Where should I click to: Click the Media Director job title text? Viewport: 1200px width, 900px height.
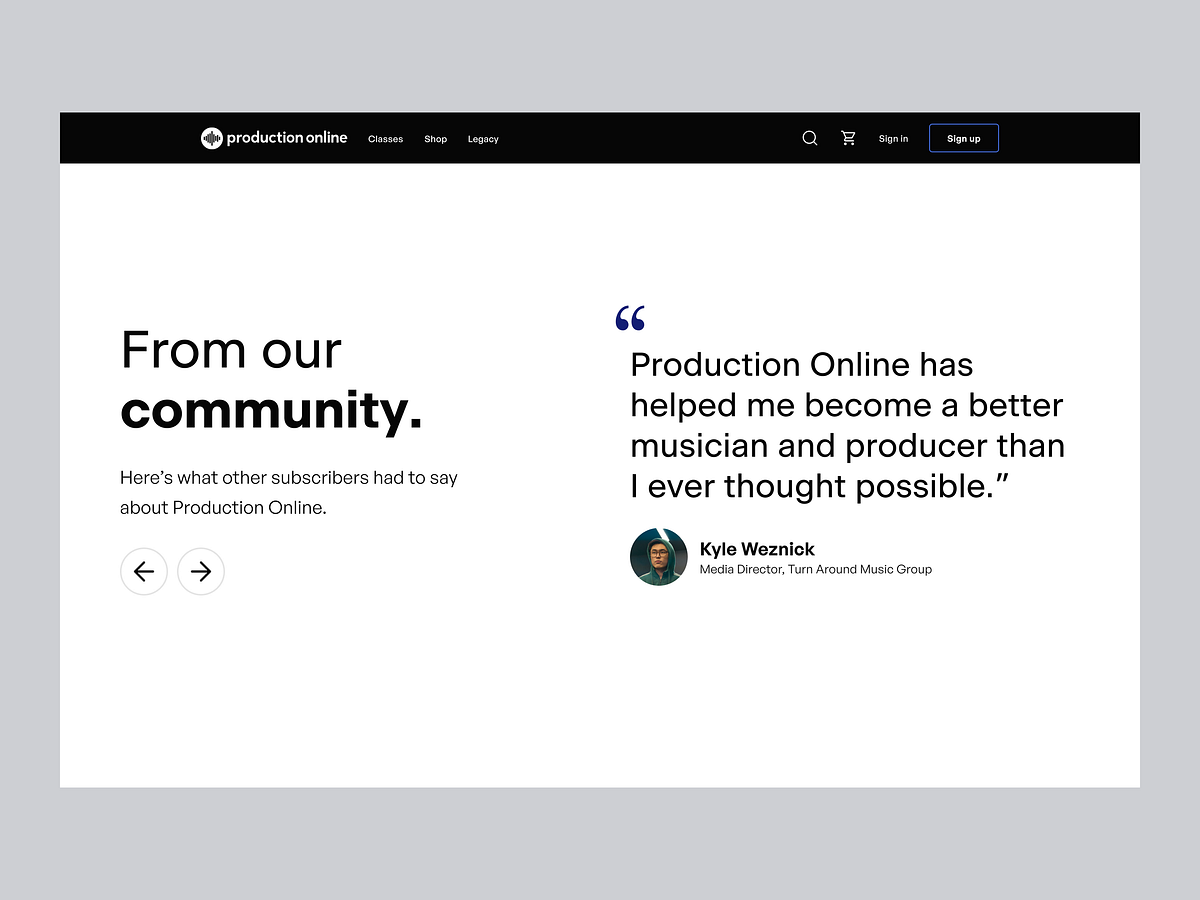tap(816, 569)
